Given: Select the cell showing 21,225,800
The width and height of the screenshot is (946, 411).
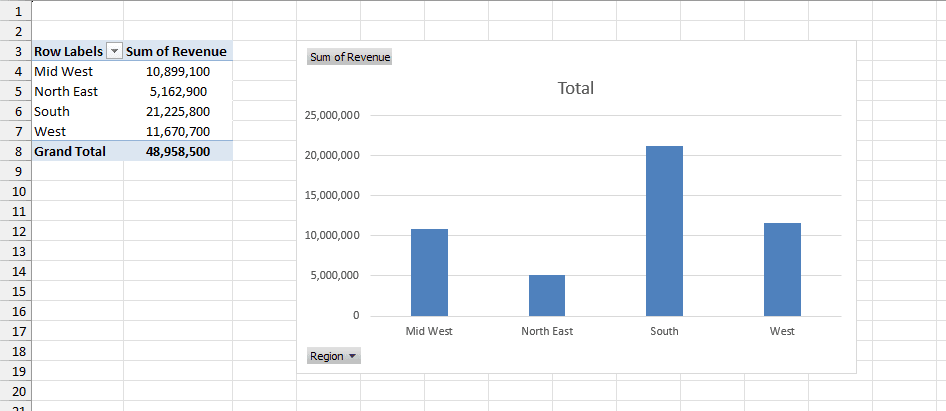Looking at the screenshot, I should 178,111.
